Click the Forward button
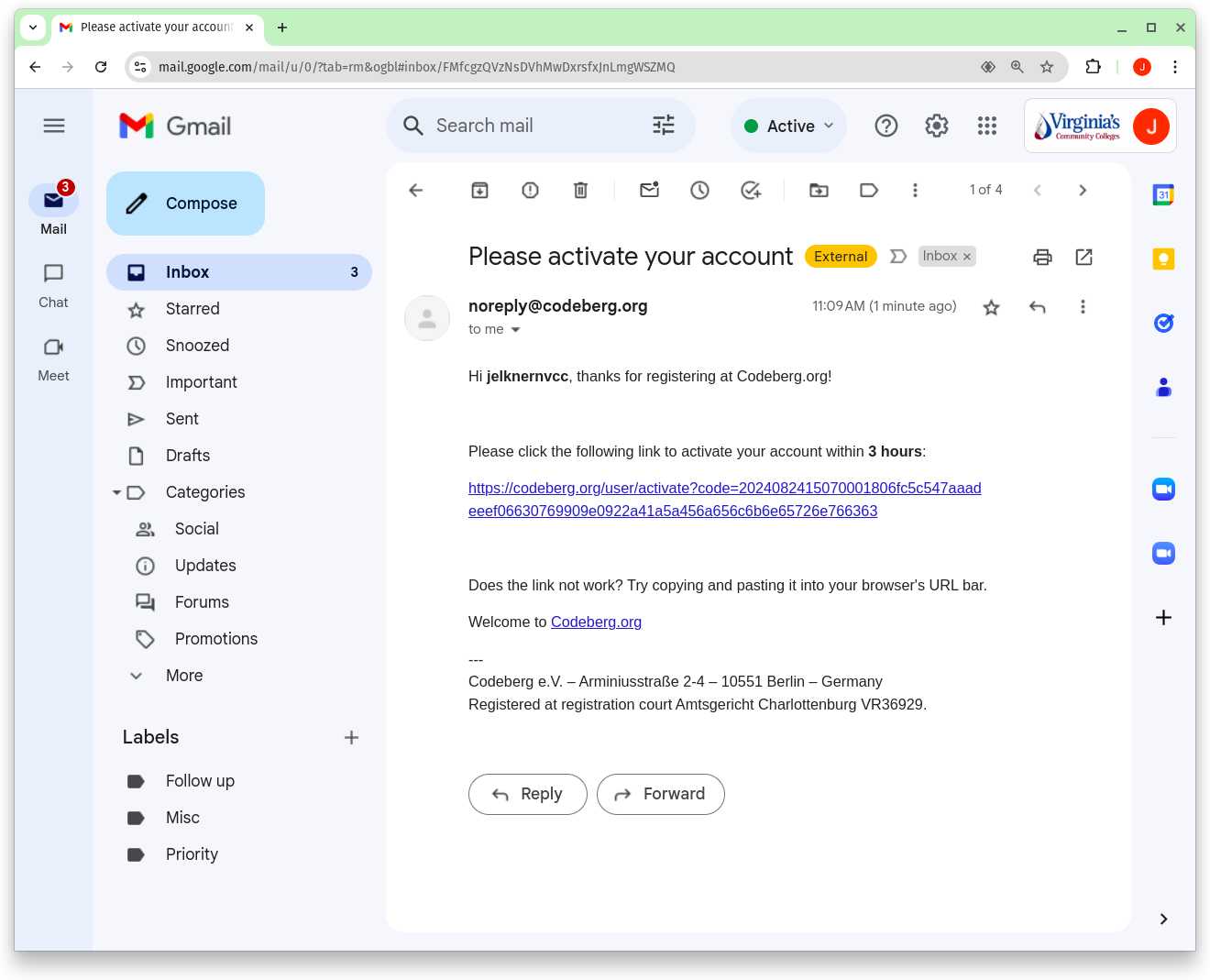 pyautogui.click(x=660, y=794)
